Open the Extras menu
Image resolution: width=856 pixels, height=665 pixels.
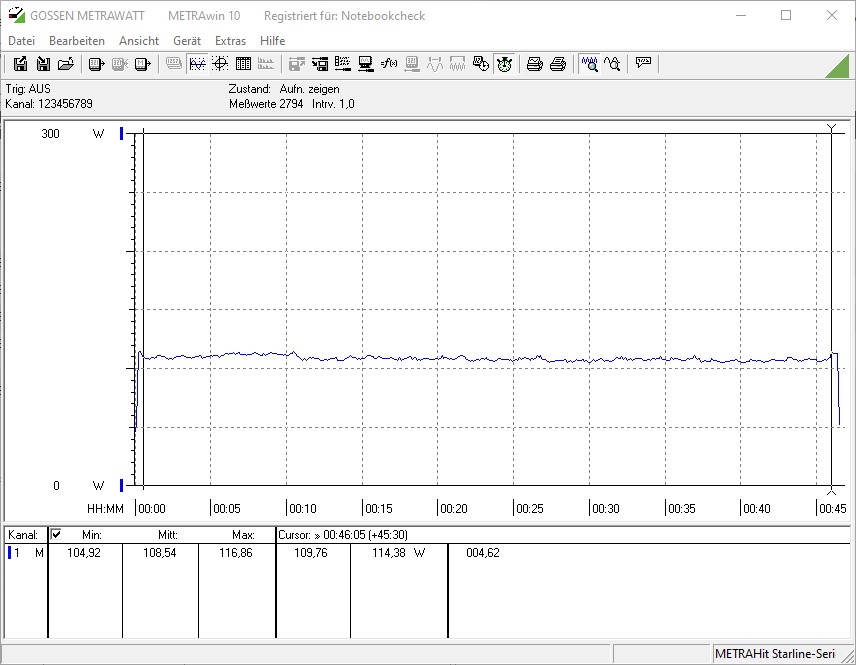click(x=230, y=40)
